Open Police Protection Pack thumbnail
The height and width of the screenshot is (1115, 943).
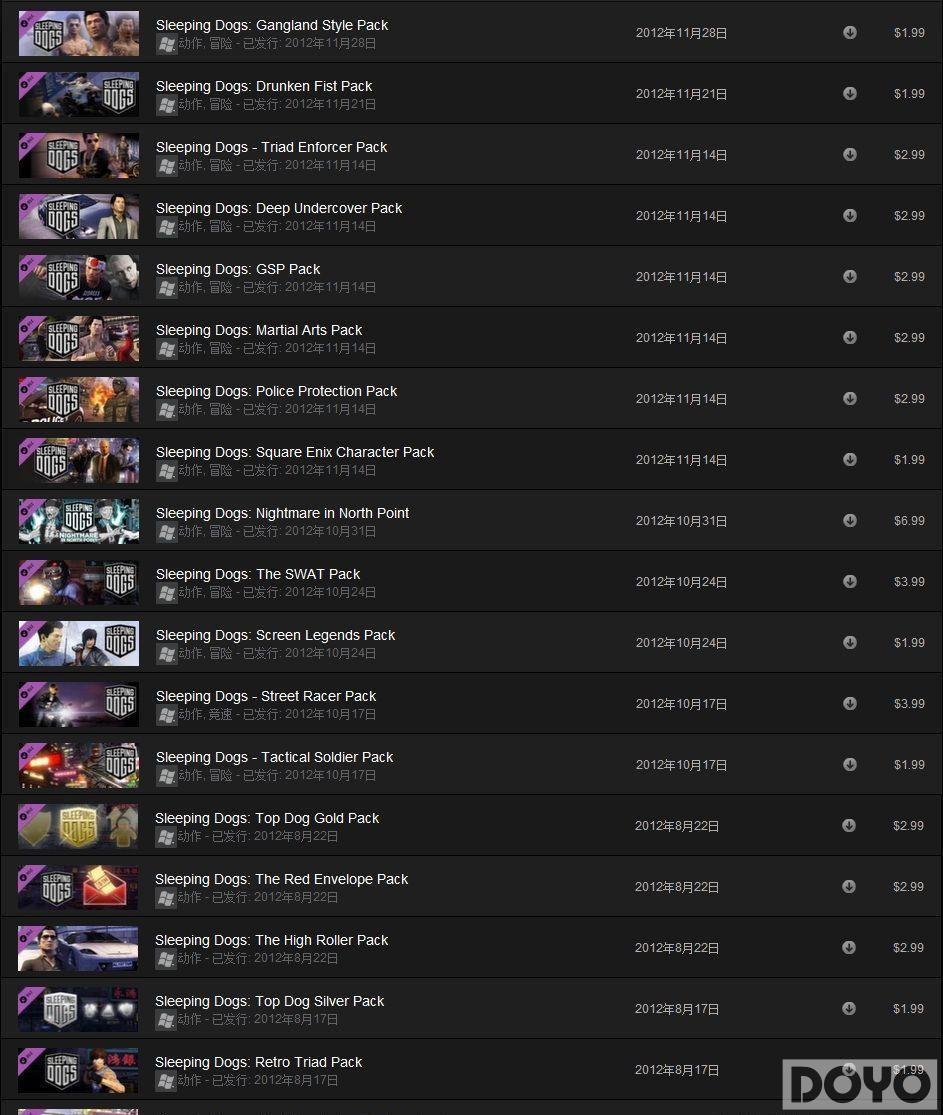point(79,399)
